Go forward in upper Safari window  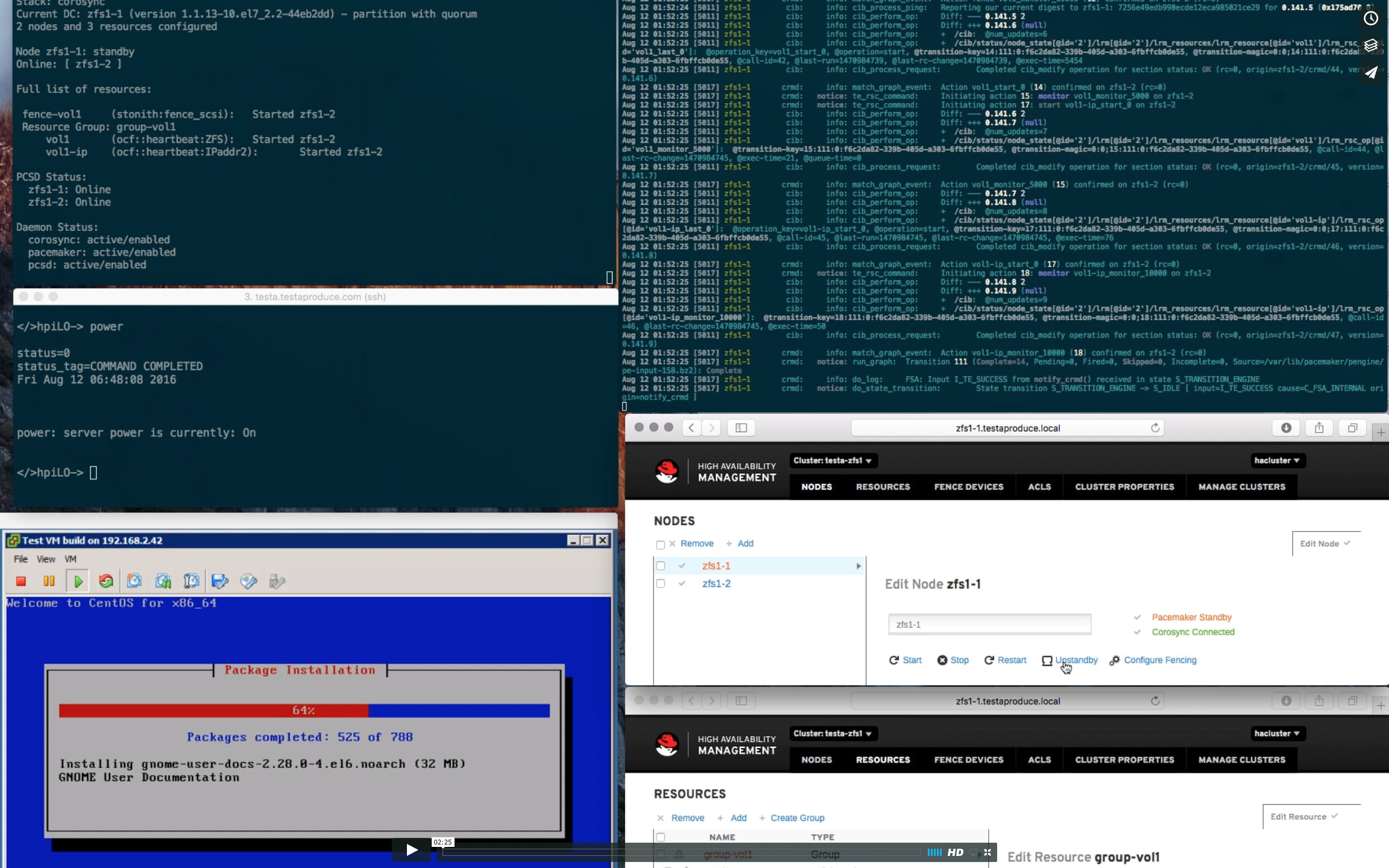click(x=711, y=427)
